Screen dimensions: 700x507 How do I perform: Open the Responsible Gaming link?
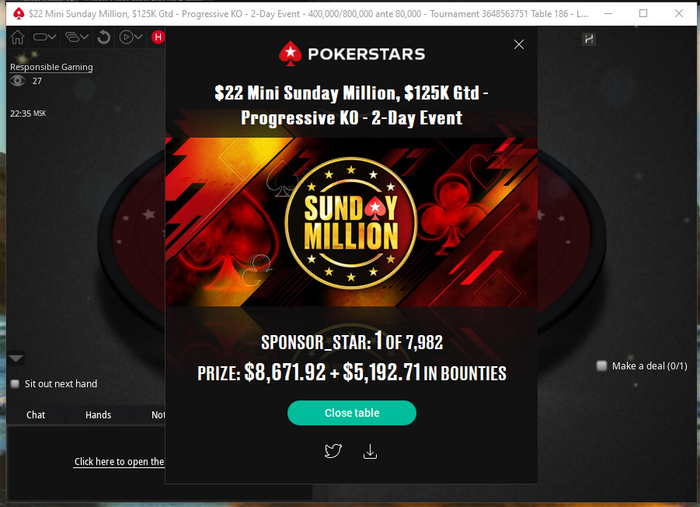51,67
